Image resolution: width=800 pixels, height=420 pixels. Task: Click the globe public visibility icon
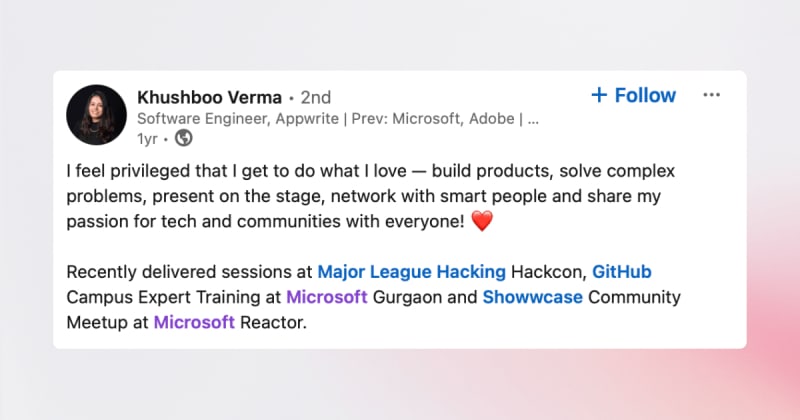183,138
